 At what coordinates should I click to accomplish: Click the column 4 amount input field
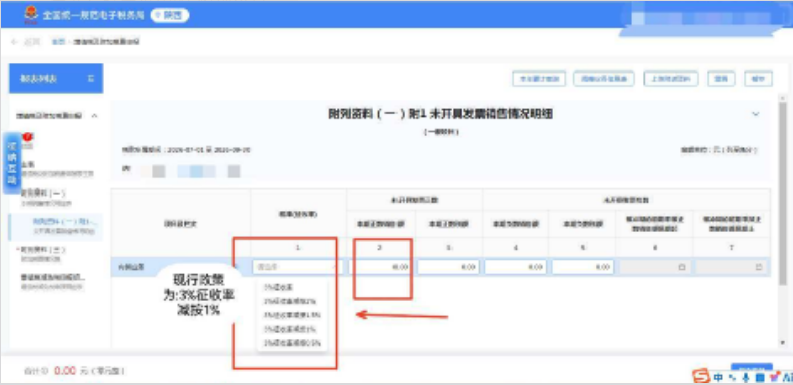tap(515, 267)
